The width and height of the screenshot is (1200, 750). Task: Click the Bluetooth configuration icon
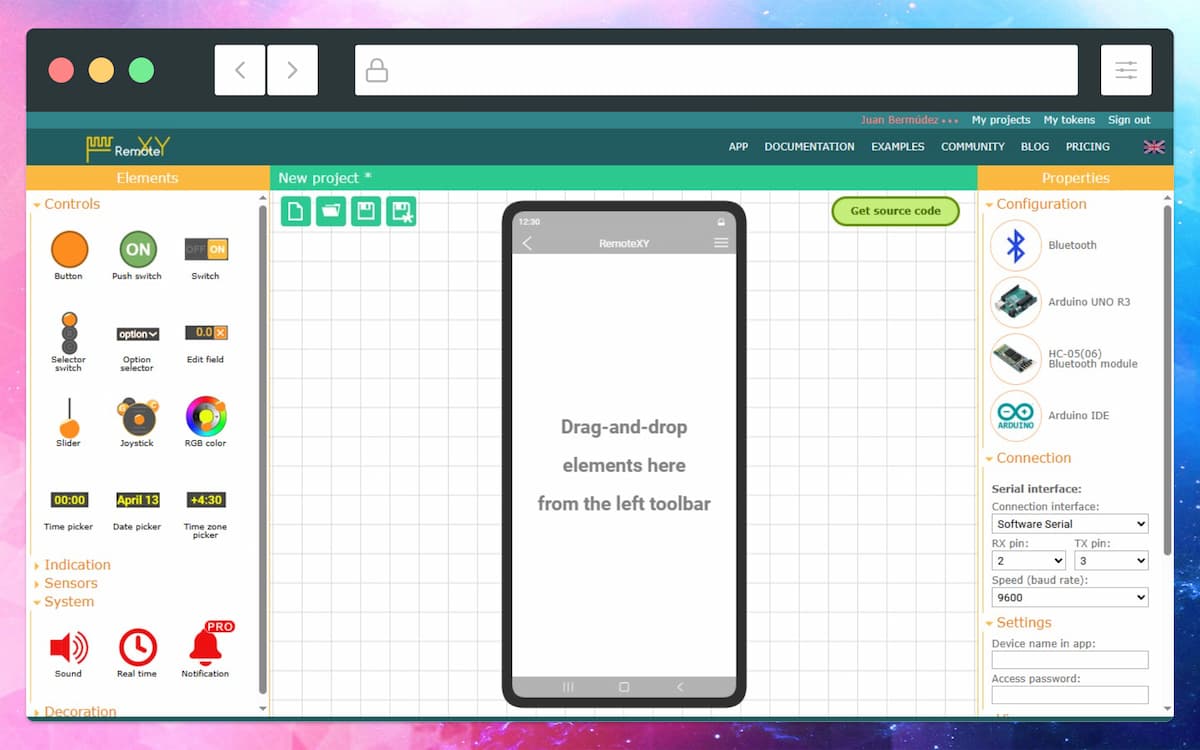[1016, 245]
